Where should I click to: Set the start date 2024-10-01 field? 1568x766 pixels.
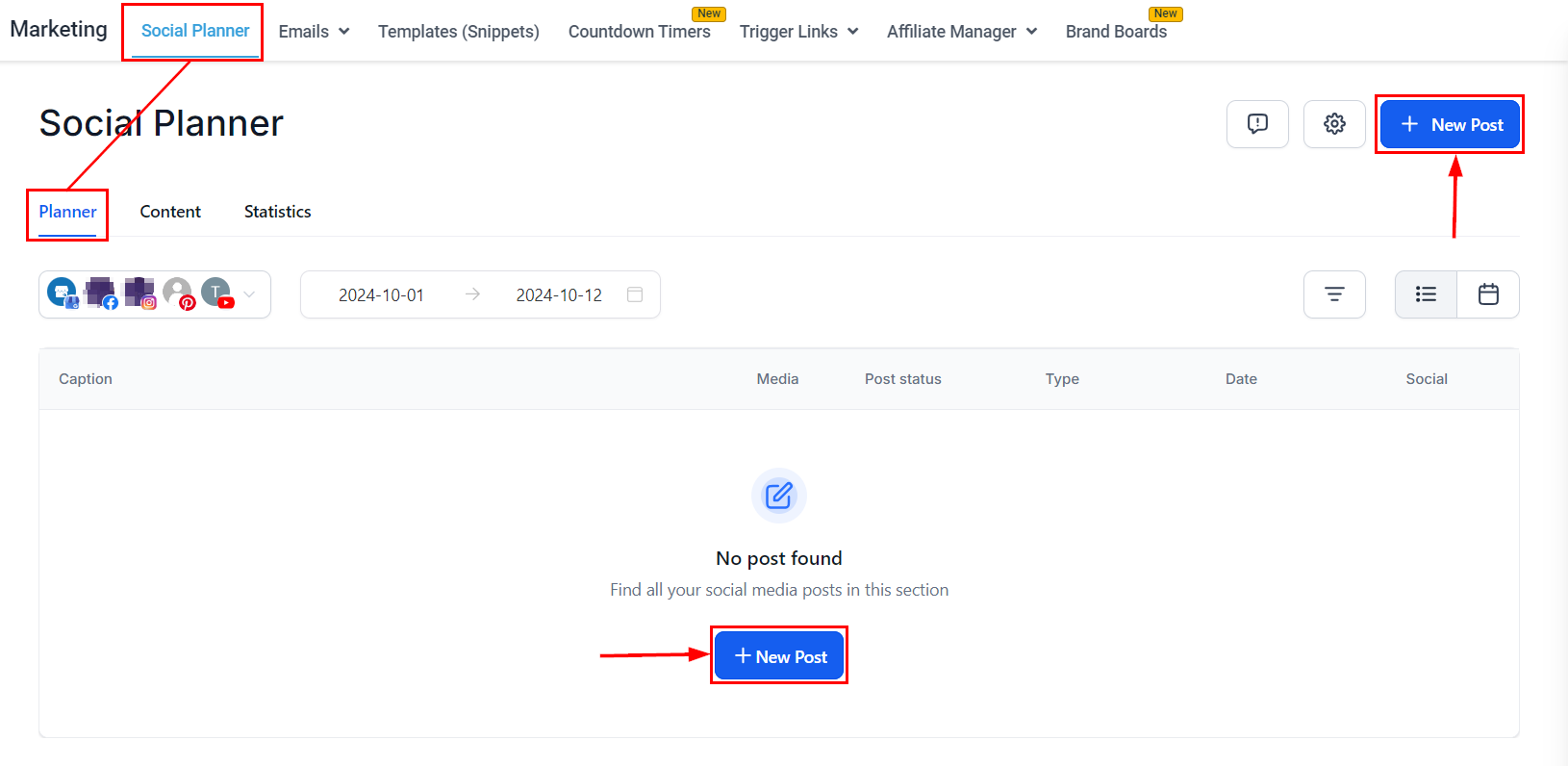pyautogui.click(x=381, y=295)
